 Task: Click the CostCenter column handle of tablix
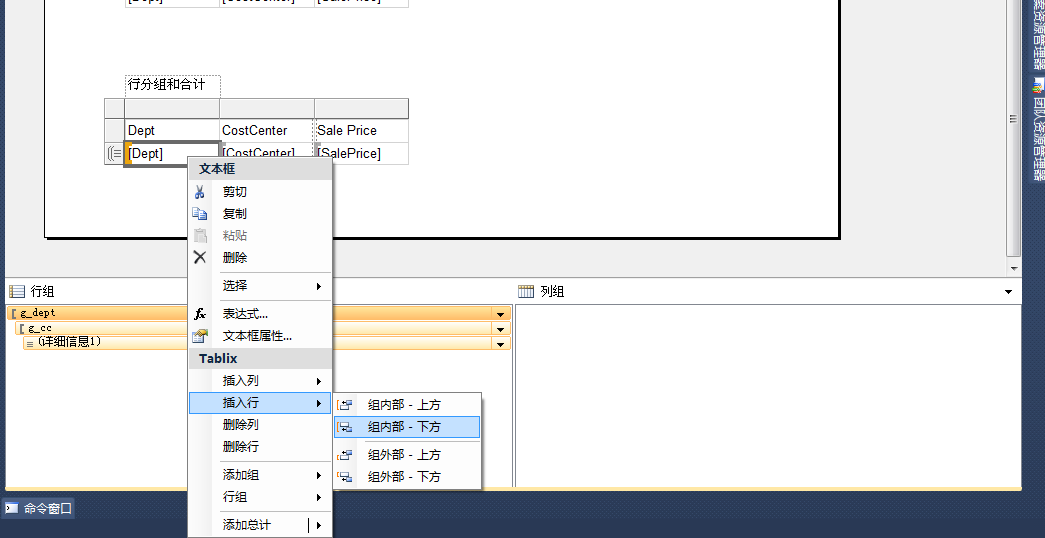(267, 109)
